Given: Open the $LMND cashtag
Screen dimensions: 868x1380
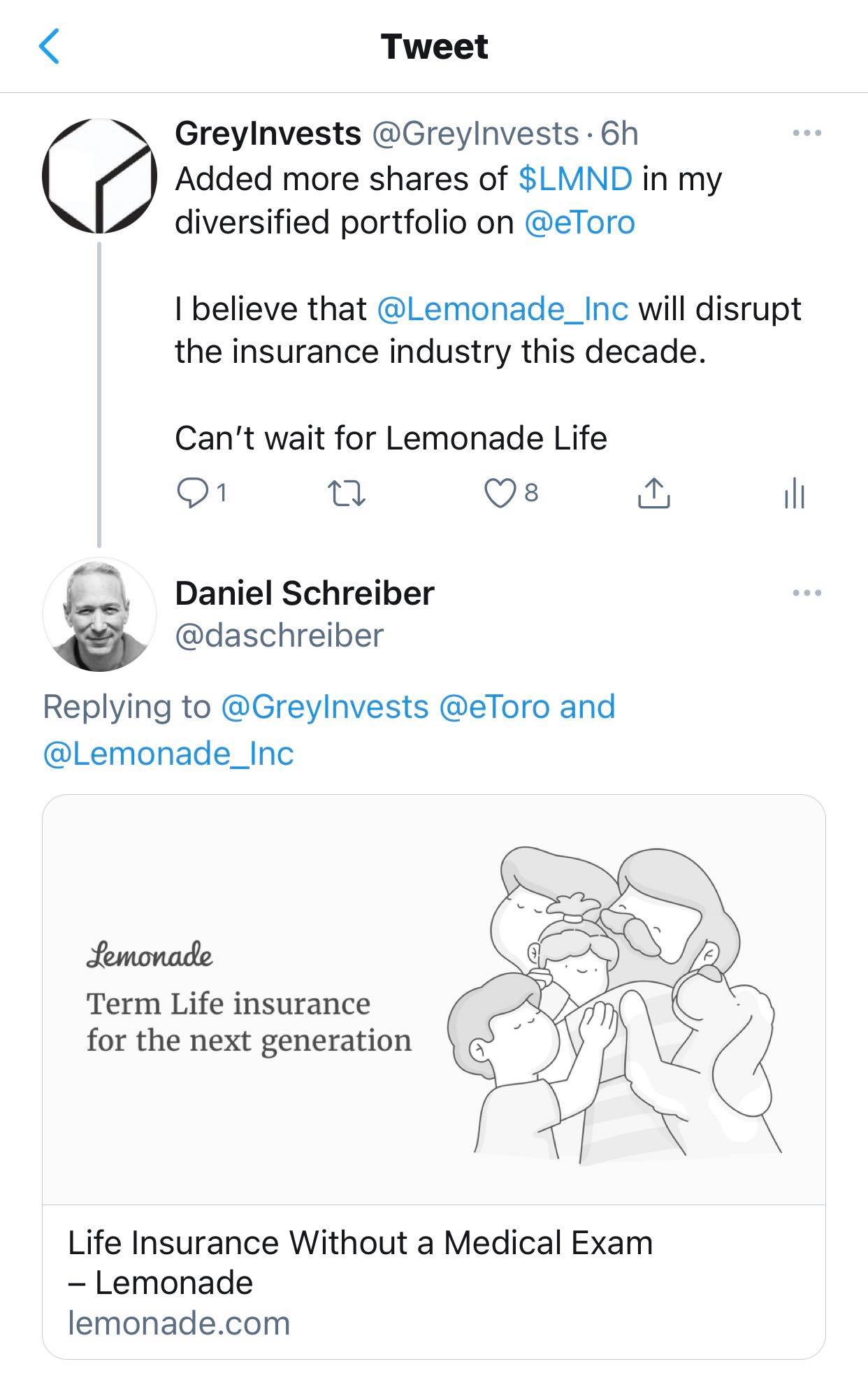Looking at the screenshot, I should 587,178.
